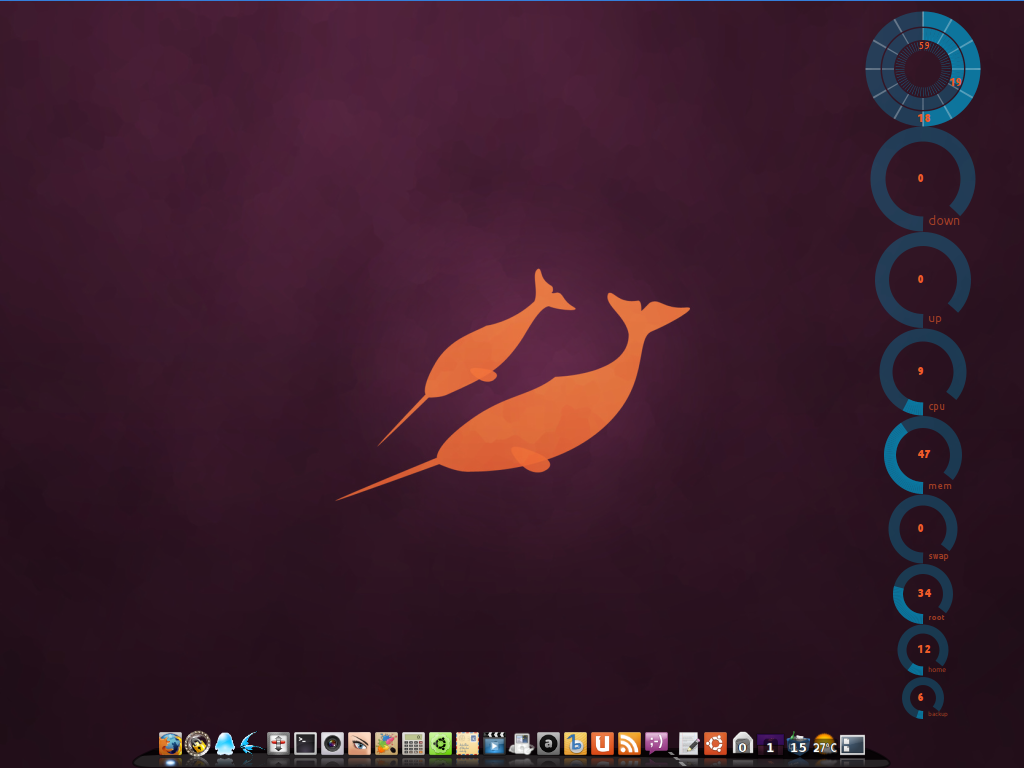Launch Firefox from the dock
This screenshot has width=1024, height=768.
[170, 743]
